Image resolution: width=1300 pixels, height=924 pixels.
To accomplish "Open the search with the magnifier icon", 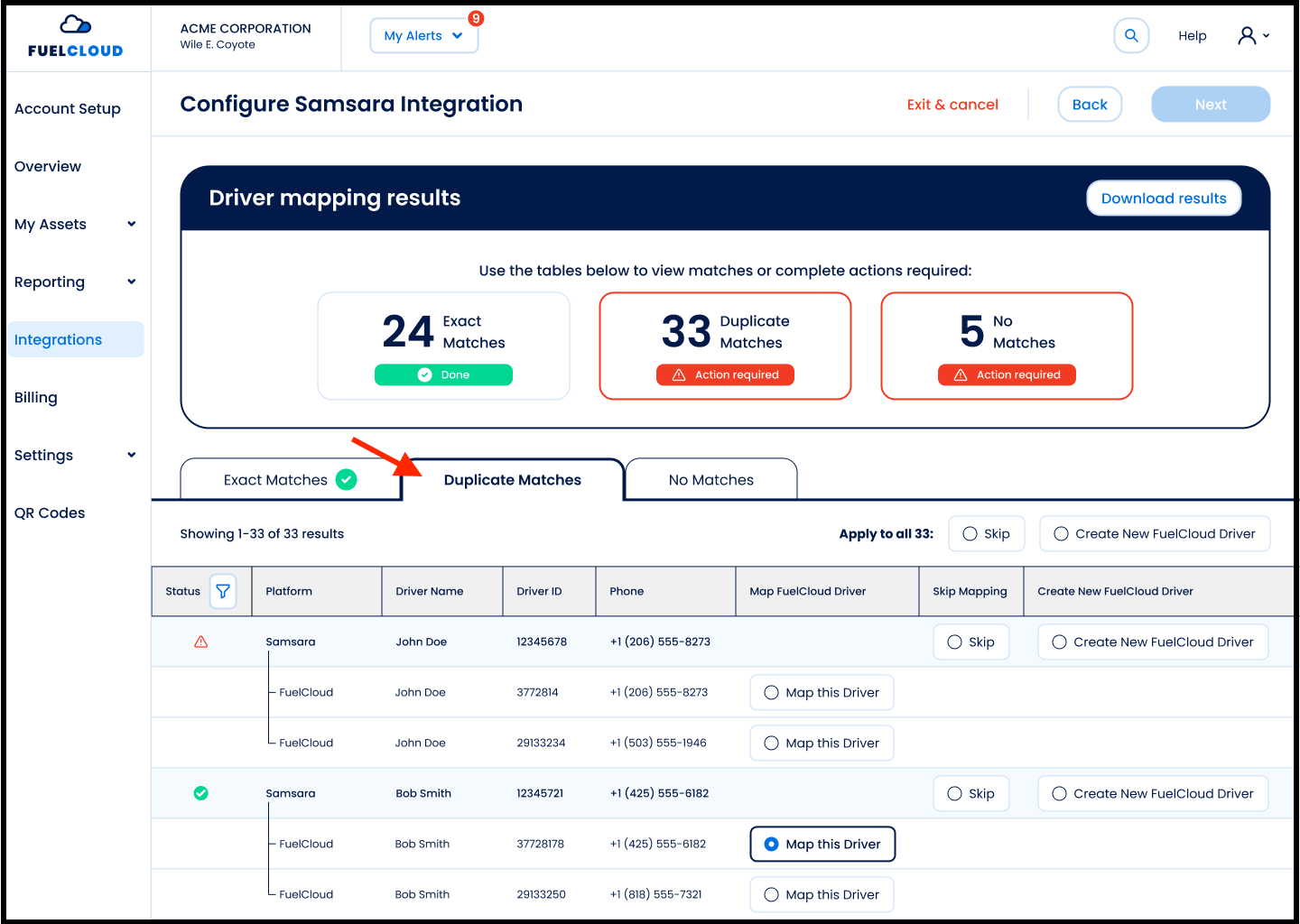I will (1131, 35).
